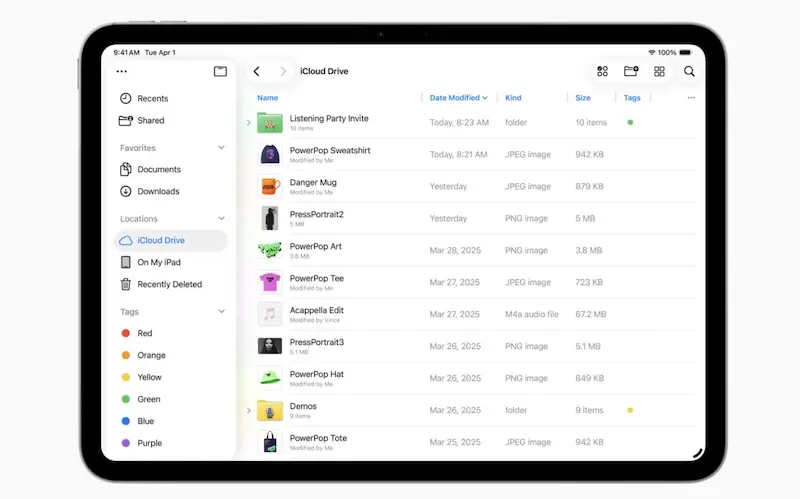Viewport: 800px width, 499px height.
Task: Toggle the sidebar visibility icon
Action: (x=220, y=71)
